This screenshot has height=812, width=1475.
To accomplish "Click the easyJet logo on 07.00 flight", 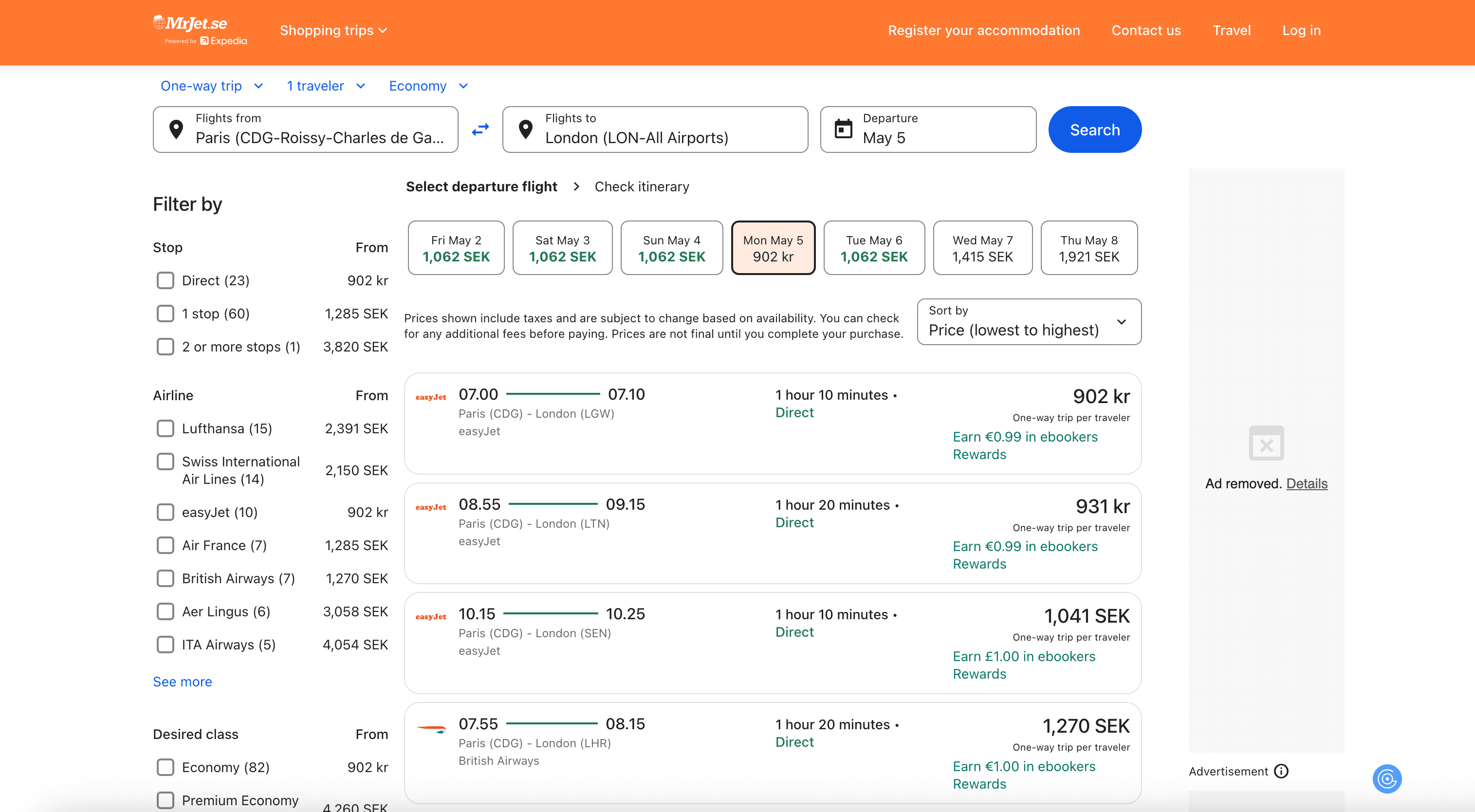I will tap(431, 397).
